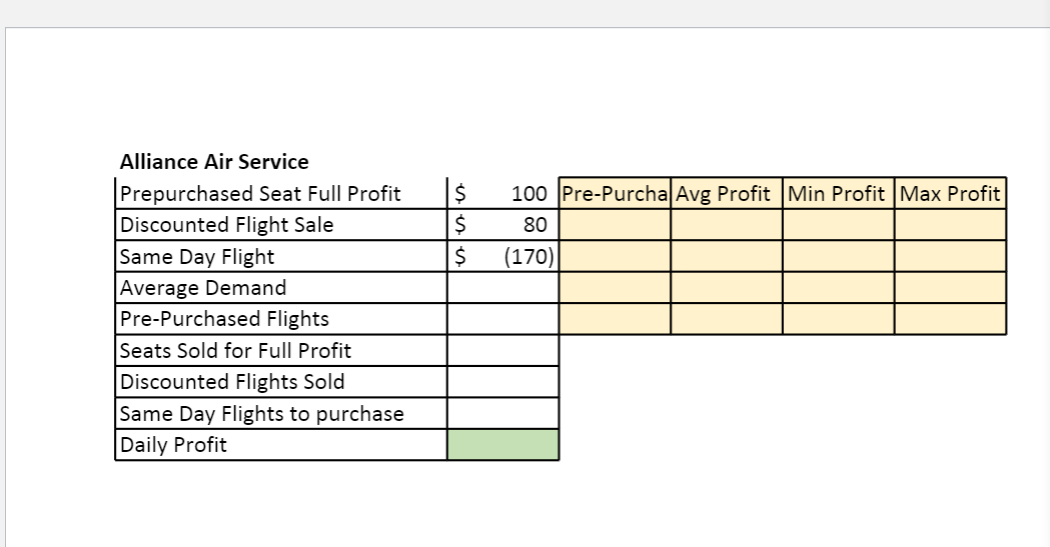Screen dimensions: 1050x547
Task: Click the Avg Profit column header
Action: (726, 193)
